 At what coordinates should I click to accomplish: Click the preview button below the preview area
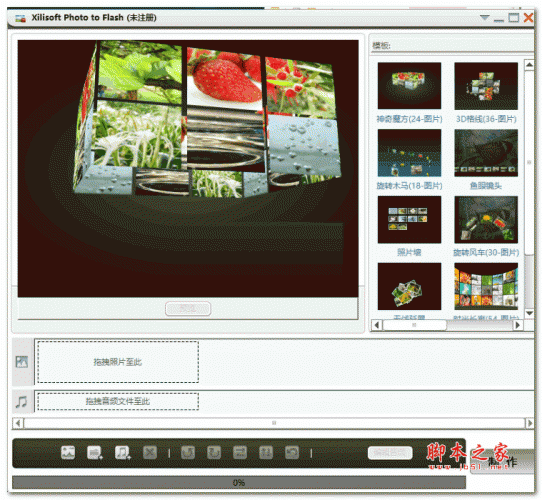[188, 308]
